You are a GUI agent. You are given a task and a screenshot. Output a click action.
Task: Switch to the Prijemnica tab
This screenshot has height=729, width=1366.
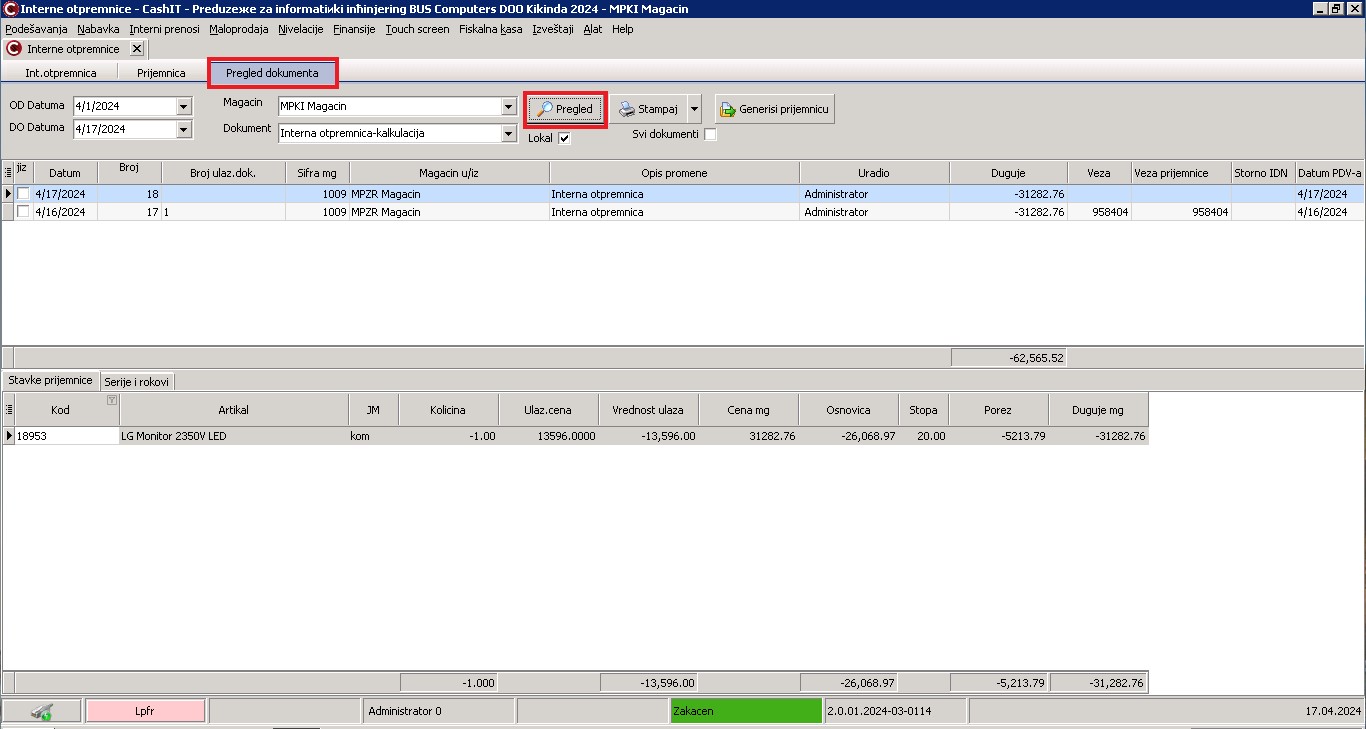pyautogui.click(x=161, y=73)
